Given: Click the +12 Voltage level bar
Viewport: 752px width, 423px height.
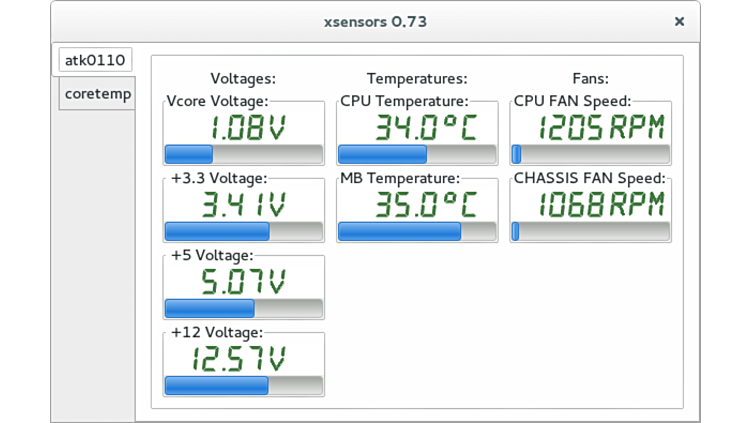Looking at the screenshot, I should [243, 385].
